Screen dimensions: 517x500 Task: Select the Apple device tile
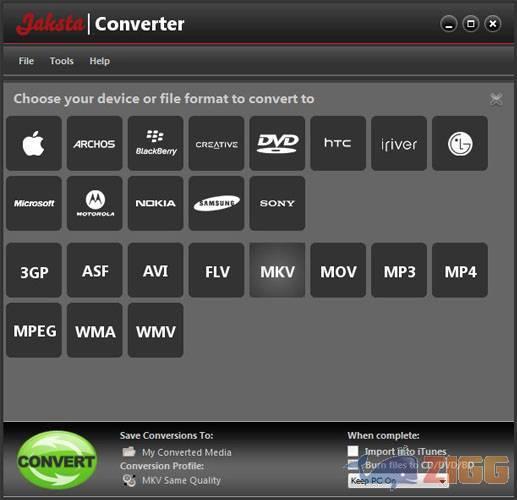pyautogui.click(x=34, y=143)
